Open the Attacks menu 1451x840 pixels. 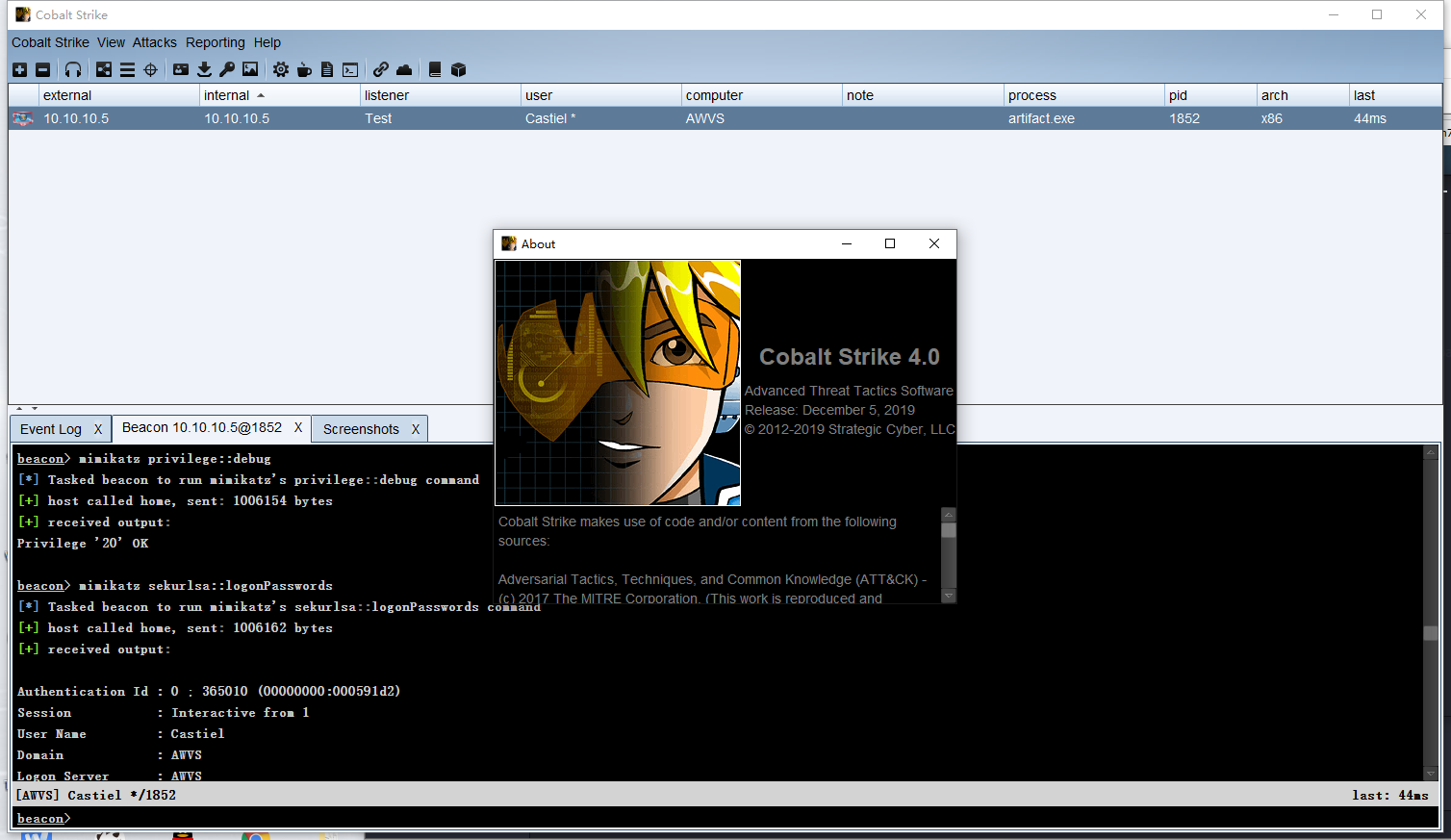tap(154, 42)
